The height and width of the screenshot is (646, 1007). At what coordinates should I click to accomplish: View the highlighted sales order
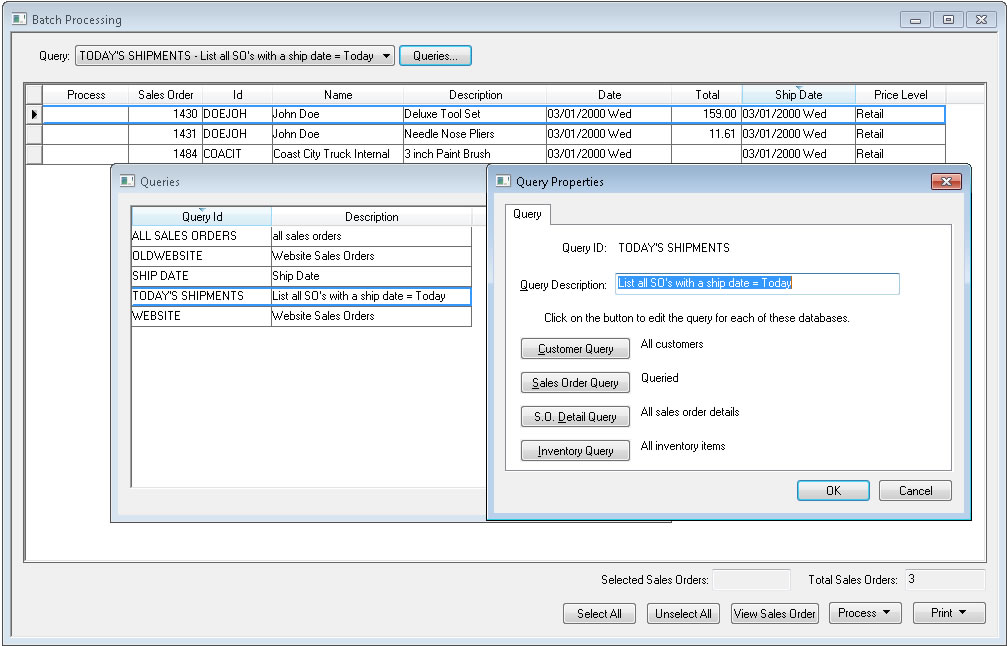774,612
